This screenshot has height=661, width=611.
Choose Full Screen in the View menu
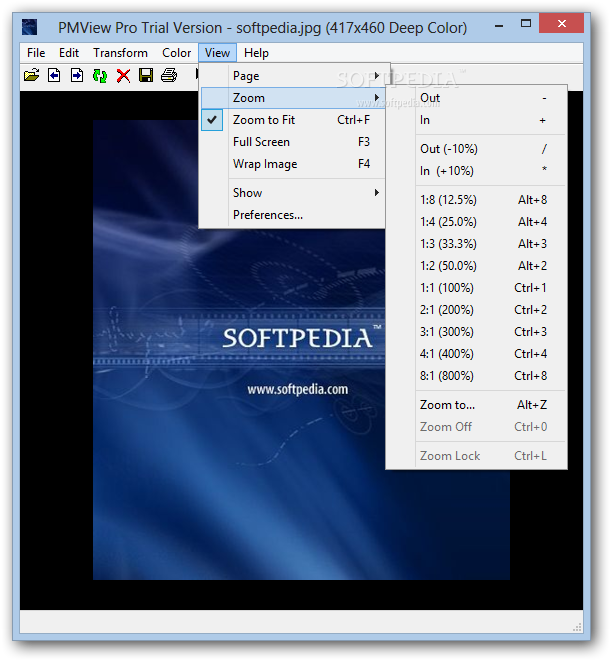coord(292,142)
